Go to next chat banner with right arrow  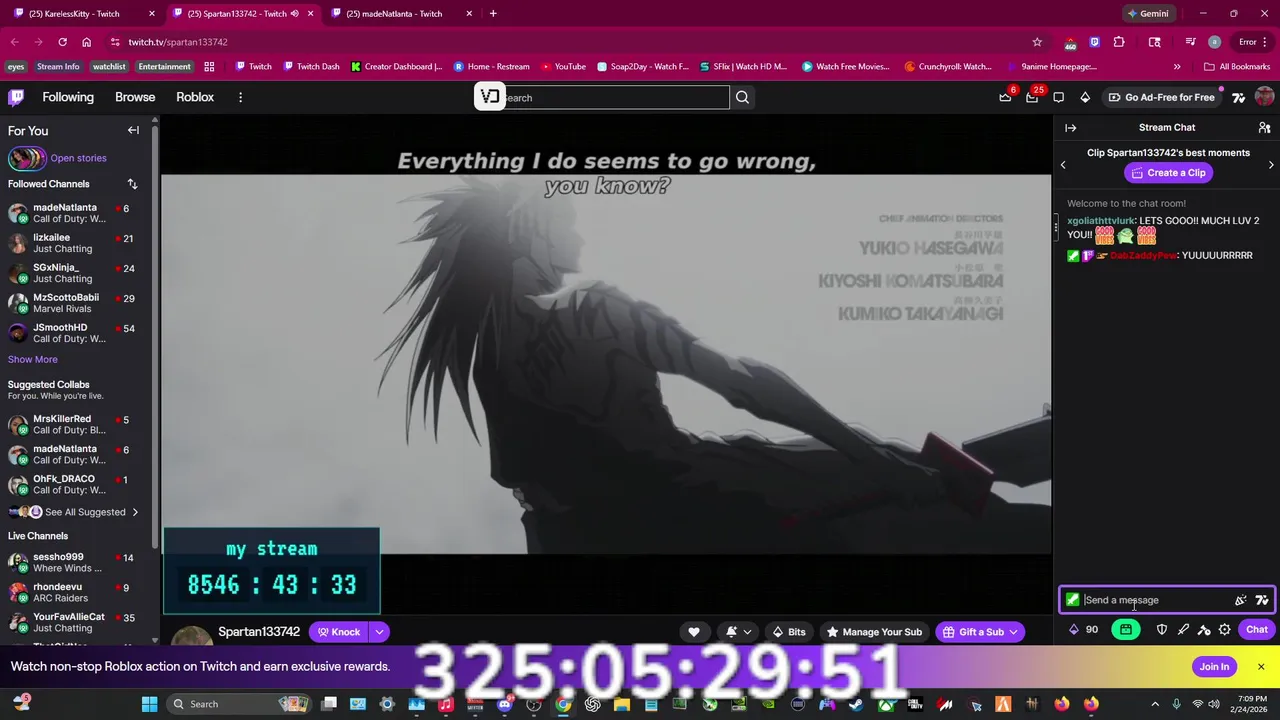coord(1271,164)
